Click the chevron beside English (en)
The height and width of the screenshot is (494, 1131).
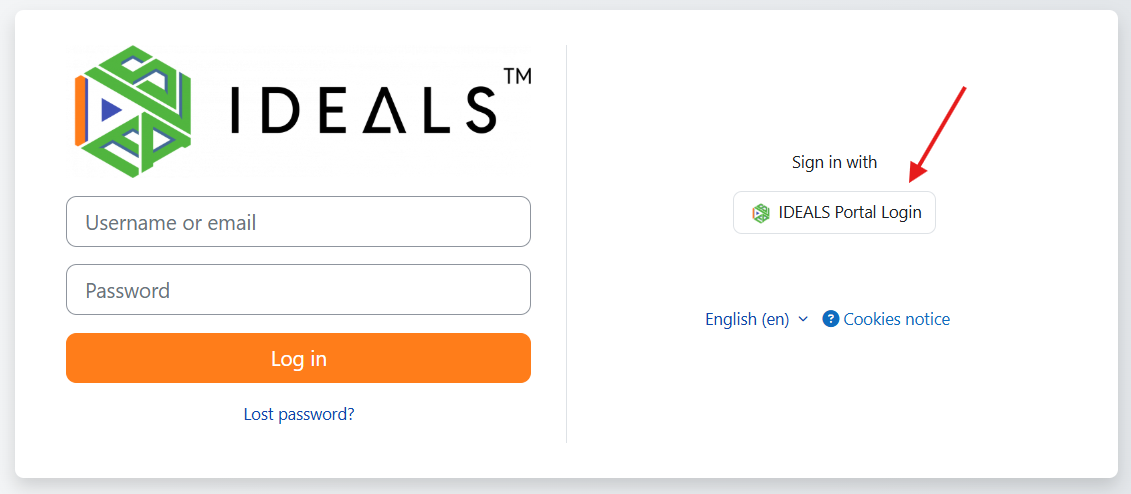tap(802, 319)
